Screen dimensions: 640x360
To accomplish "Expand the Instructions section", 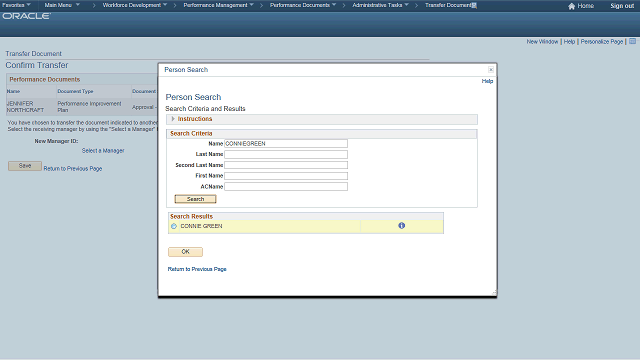I will pyautogui.click(x=173, y=119).
